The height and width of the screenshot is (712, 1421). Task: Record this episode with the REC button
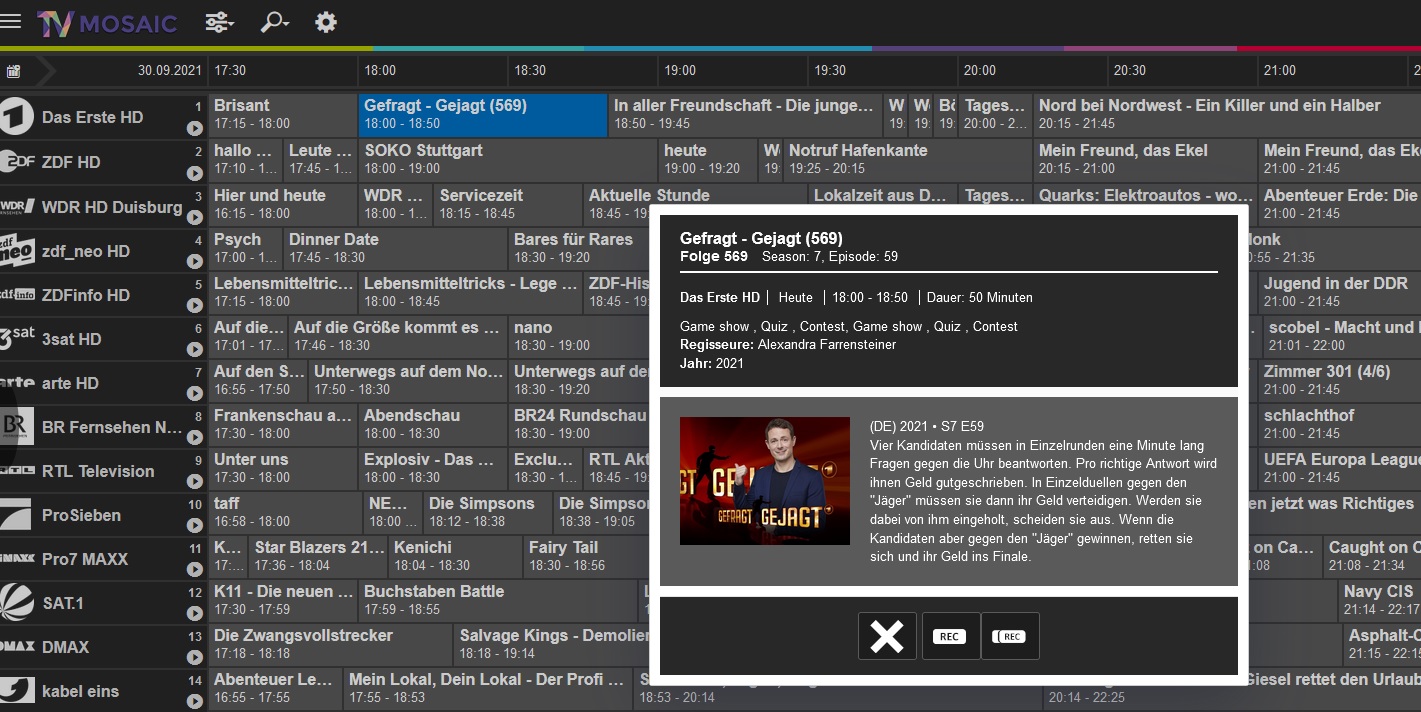coord(950,636)
